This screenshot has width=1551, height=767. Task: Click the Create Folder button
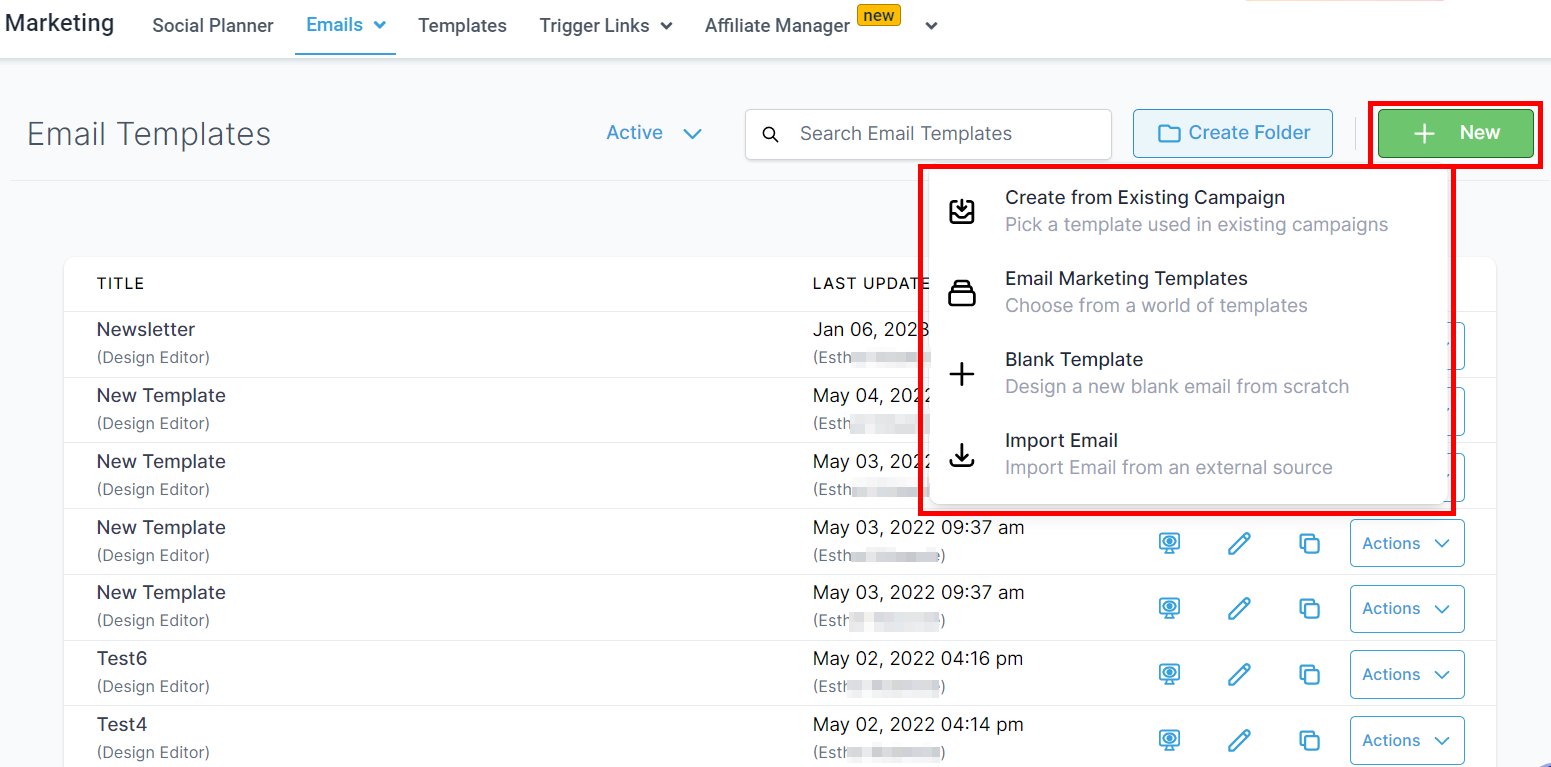pos(1232,133)
